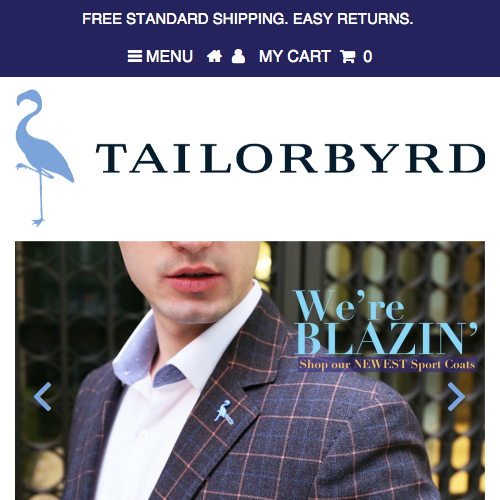Image resolution: width=500 pixels, height=500 pixels.
Task: Click Shop our NEWEST Sport Coats banner
Action: tap(387, 364)
